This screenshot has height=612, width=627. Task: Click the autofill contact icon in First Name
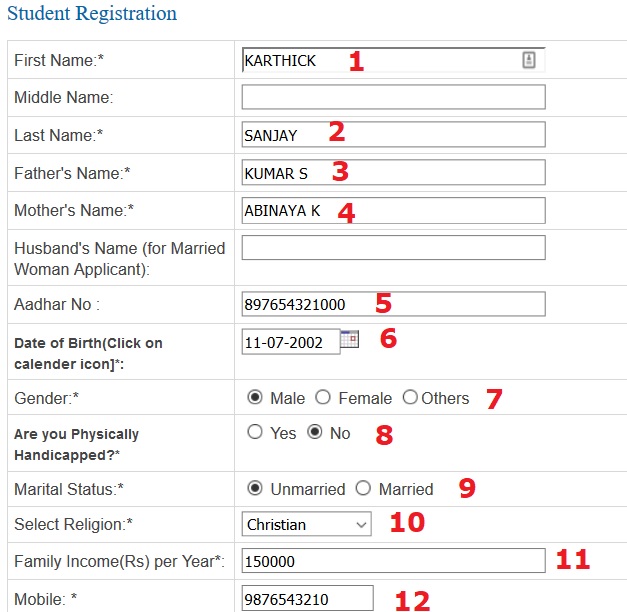529,60
